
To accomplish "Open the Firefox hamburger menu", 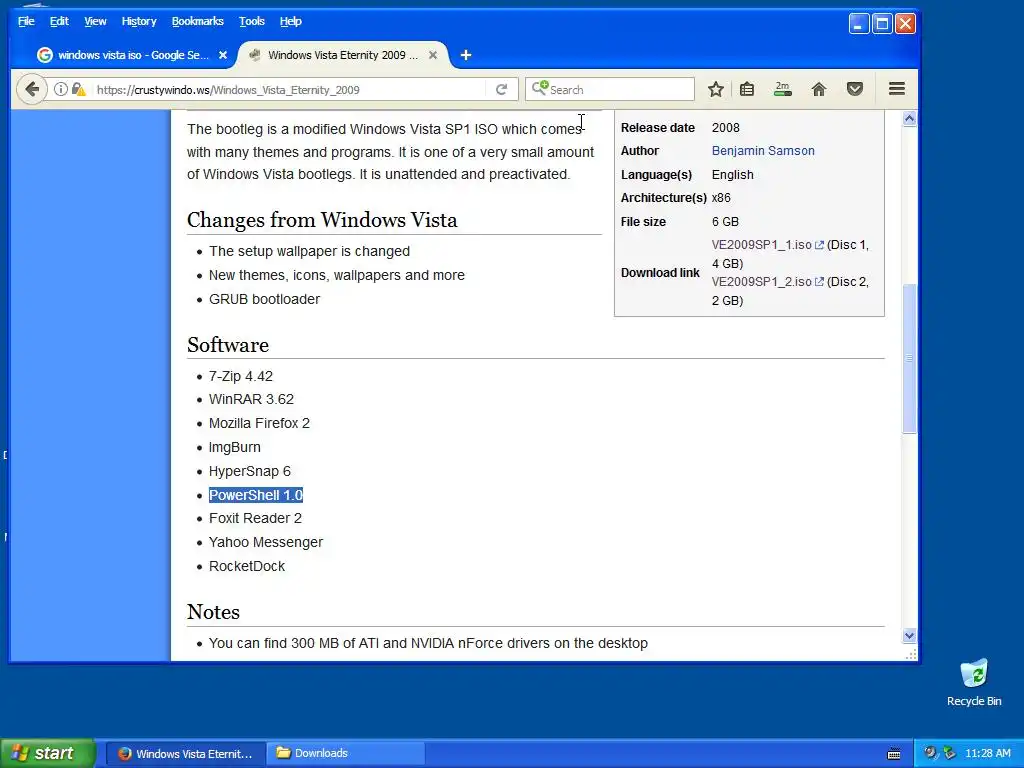I will [x=897, y=89].
